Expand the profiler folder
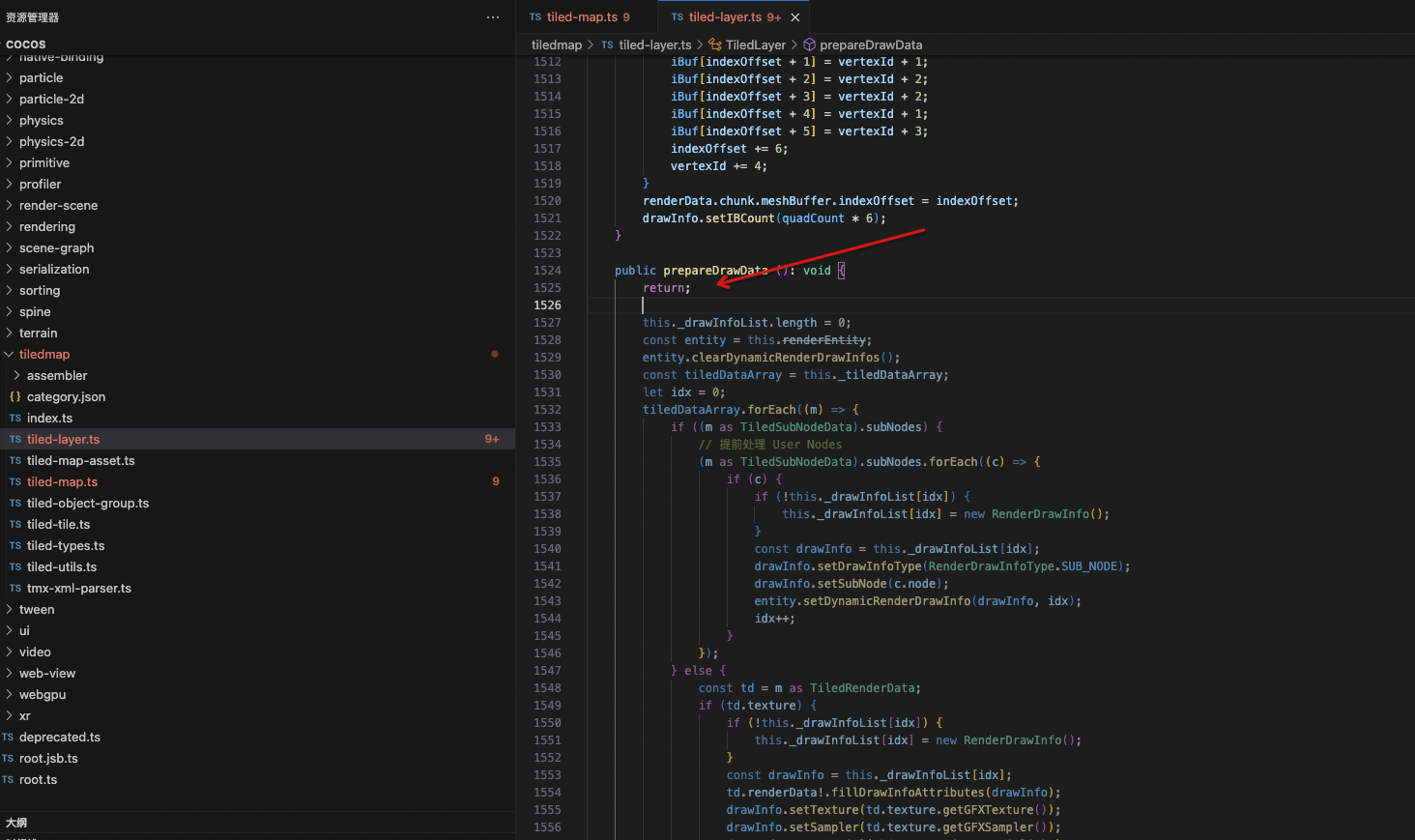Viewport: 1415px width, 840px height. [x=257, y=185]
